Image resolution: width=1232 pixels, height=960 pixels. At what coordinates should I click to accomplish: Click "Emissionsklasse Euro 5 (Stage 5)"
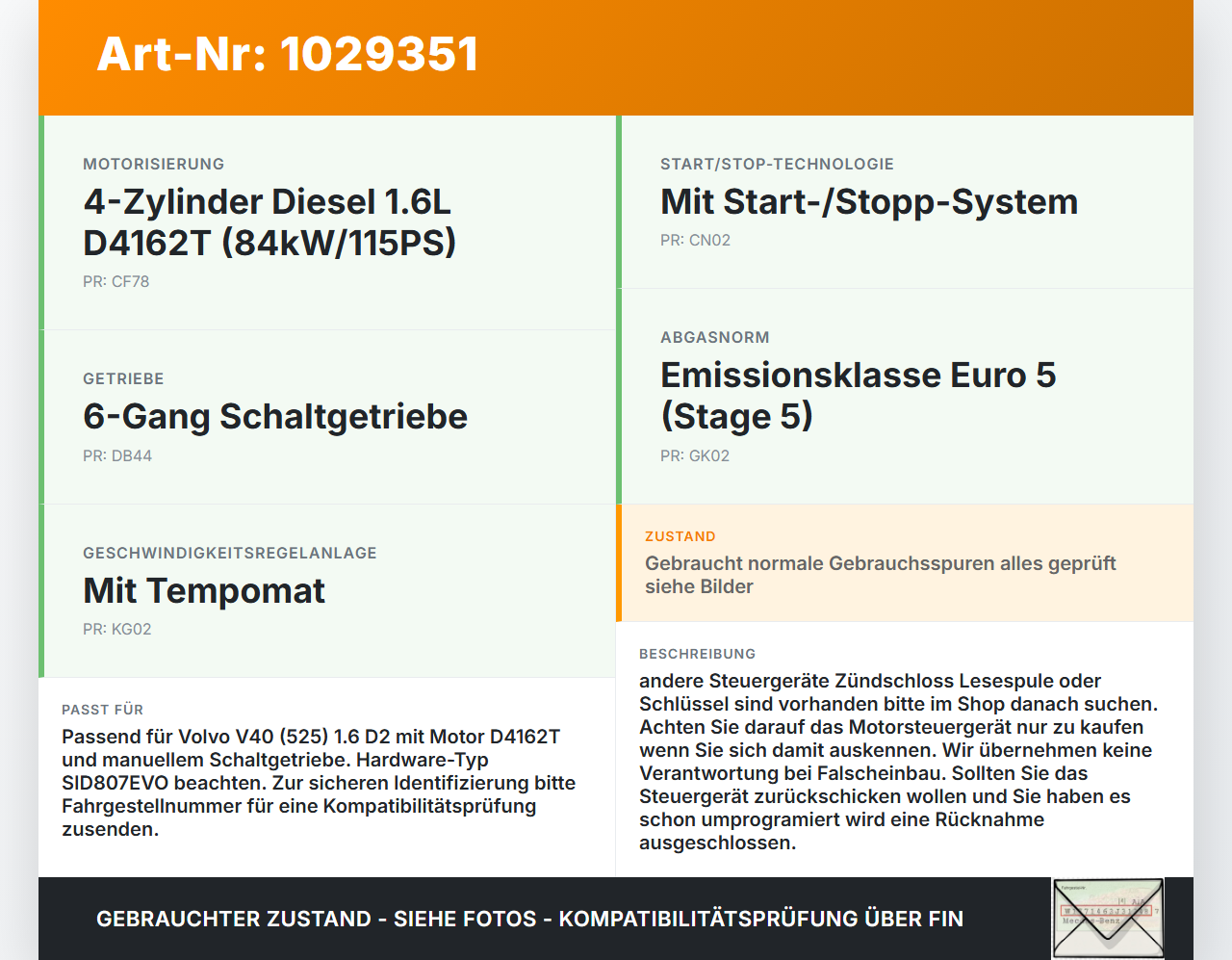pyautogui.click(x=858, y=396)
